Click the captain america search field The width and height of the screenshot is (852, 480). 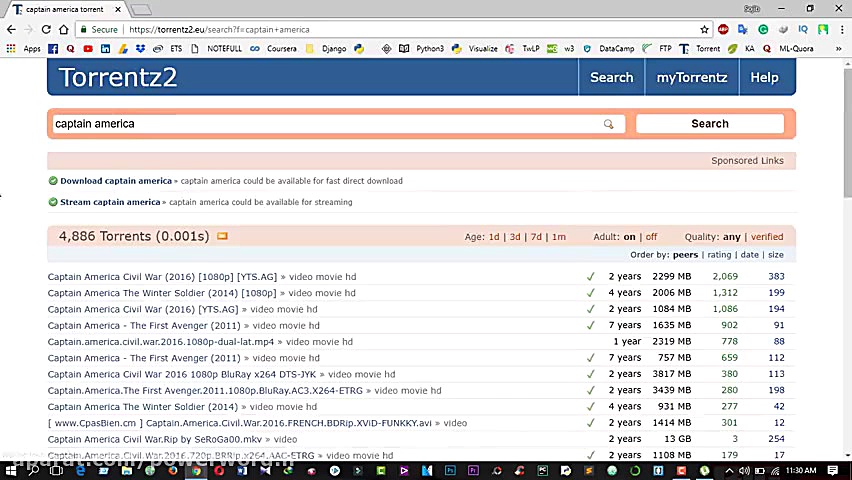click(337, 124)
